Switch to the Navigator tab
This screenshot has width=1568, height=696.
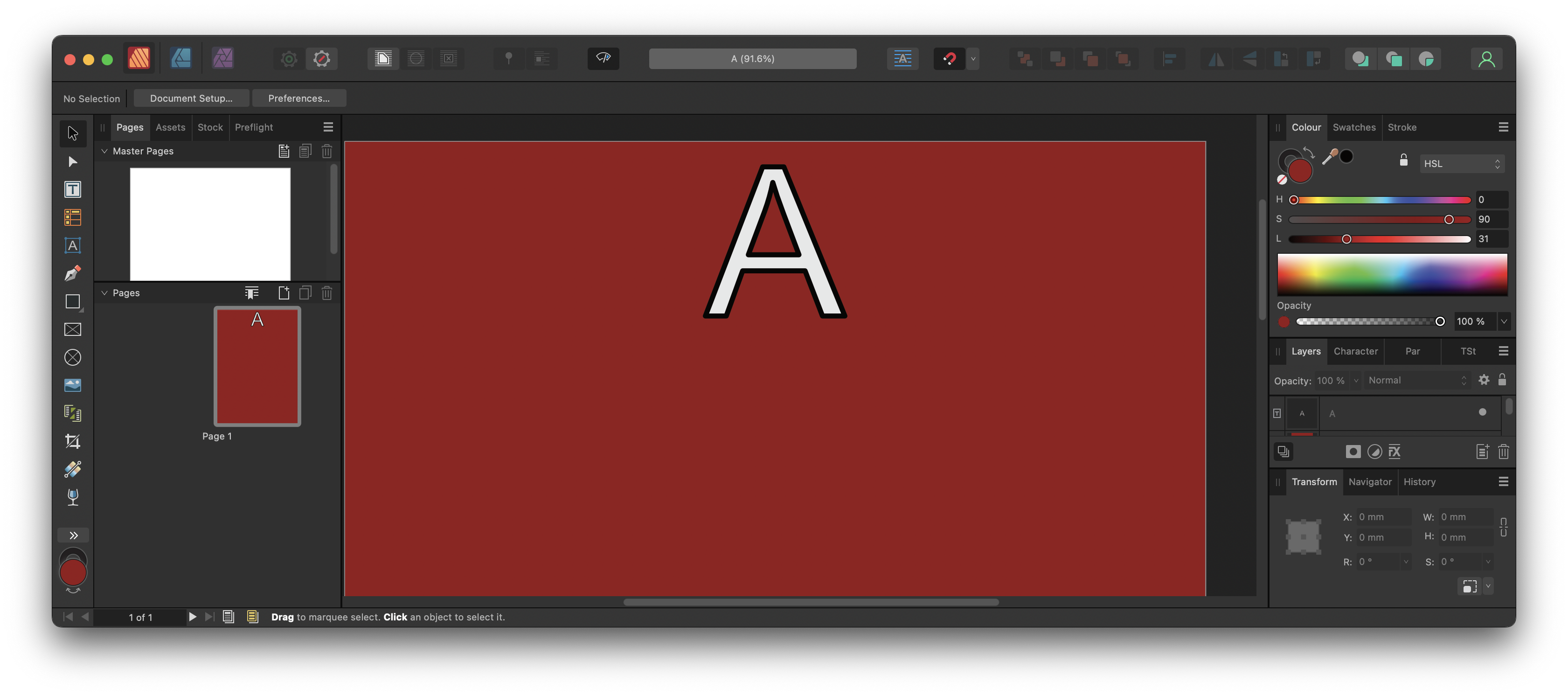[1370, 482]
